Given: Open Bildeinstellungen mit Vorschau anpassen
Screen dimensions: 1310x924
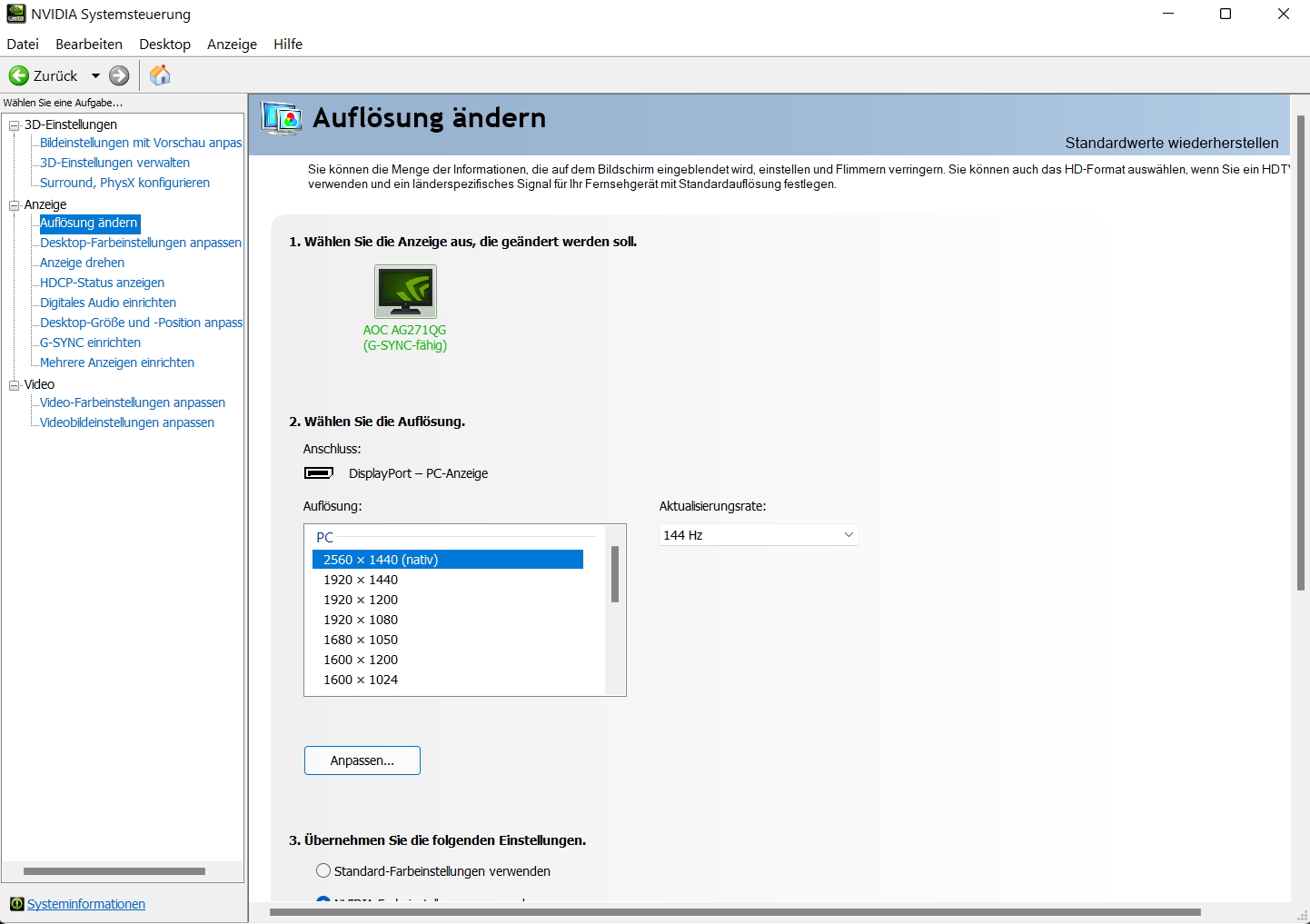Looking at the screenshot, I should (141, 143).
